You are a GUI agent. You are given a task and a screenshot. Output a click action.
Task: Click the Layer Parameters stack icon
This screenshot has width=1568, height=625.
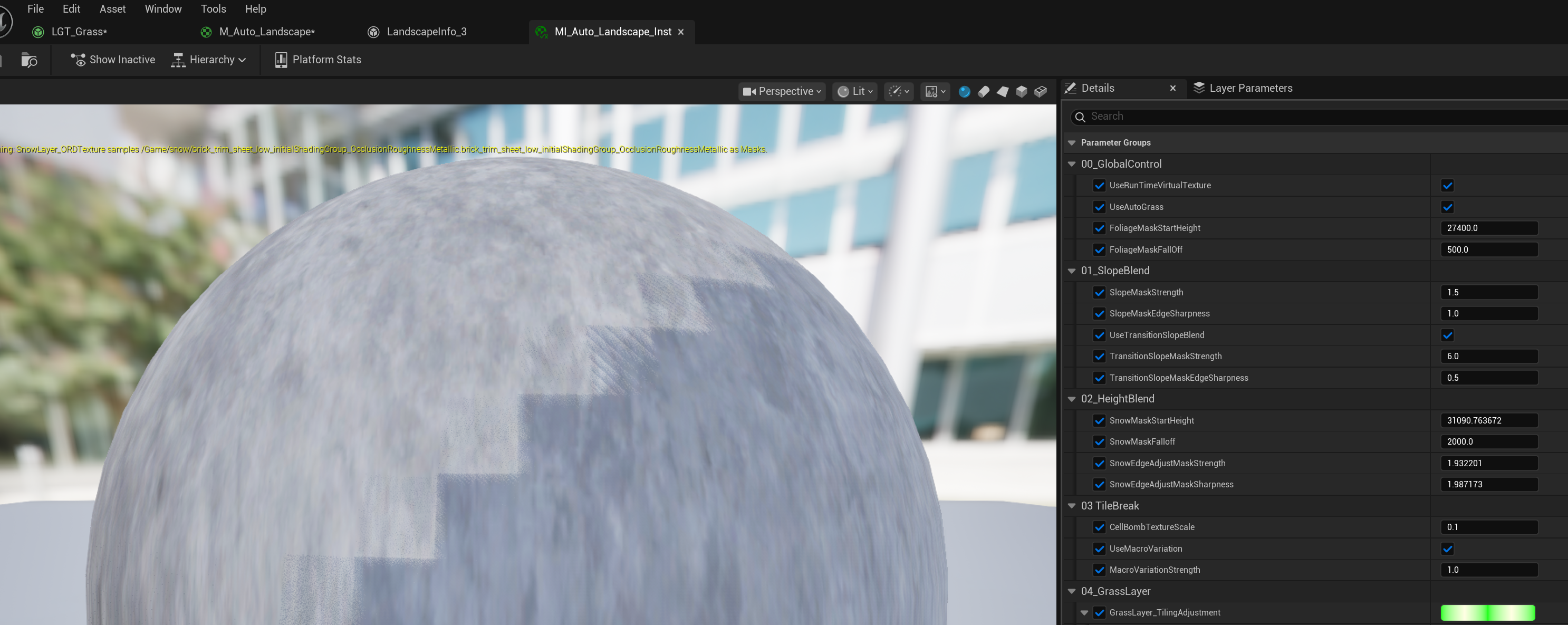pyautogui.click(x=1198, y=88)
